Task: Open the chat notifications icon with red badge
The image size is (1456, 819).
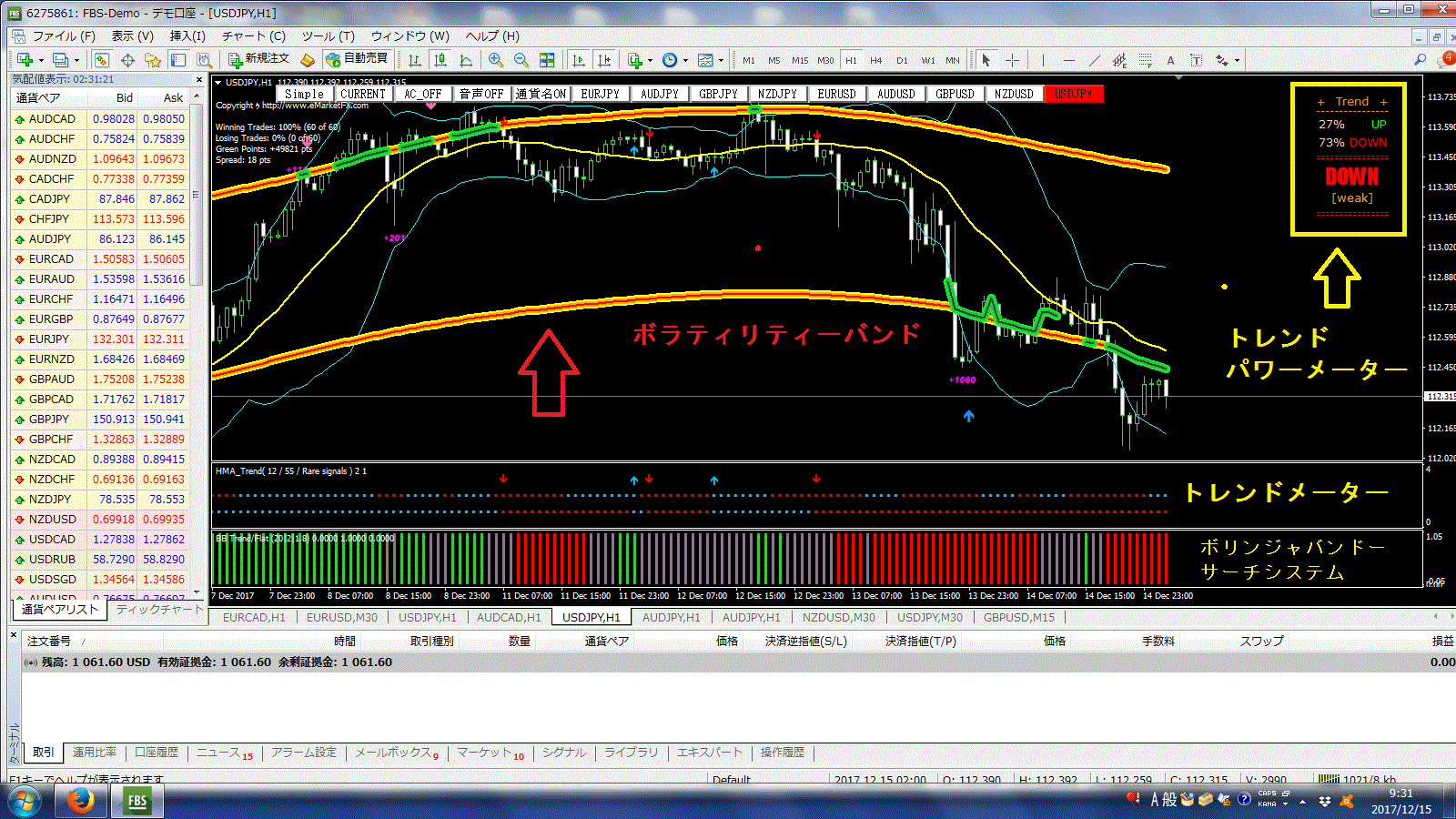Action: click(1447, 60)
